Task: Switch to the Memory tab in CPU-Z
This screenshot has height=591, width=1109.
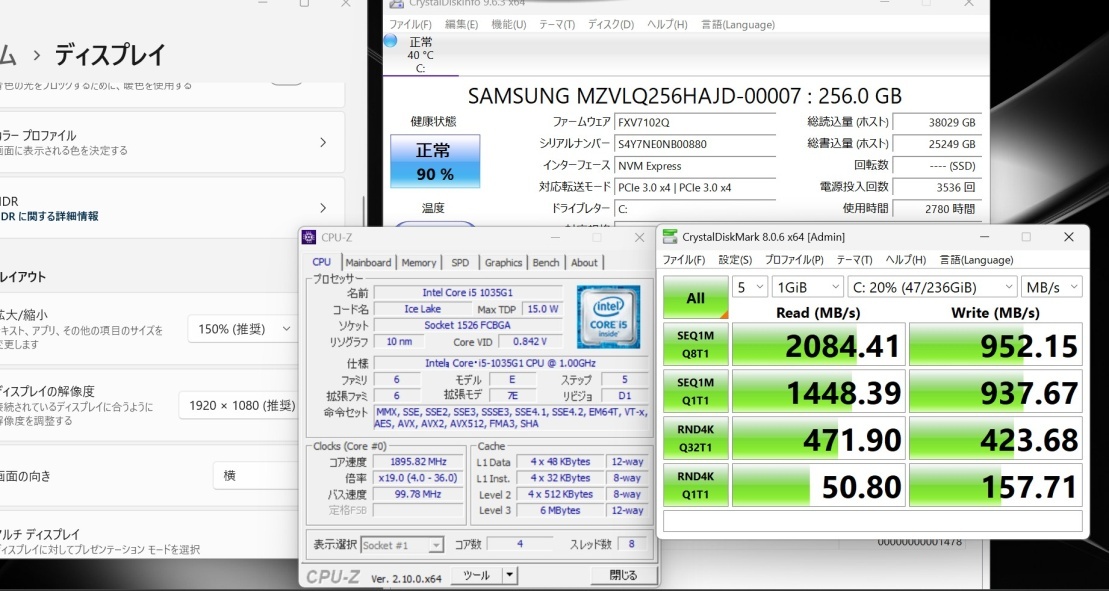Action: [419, 262]
